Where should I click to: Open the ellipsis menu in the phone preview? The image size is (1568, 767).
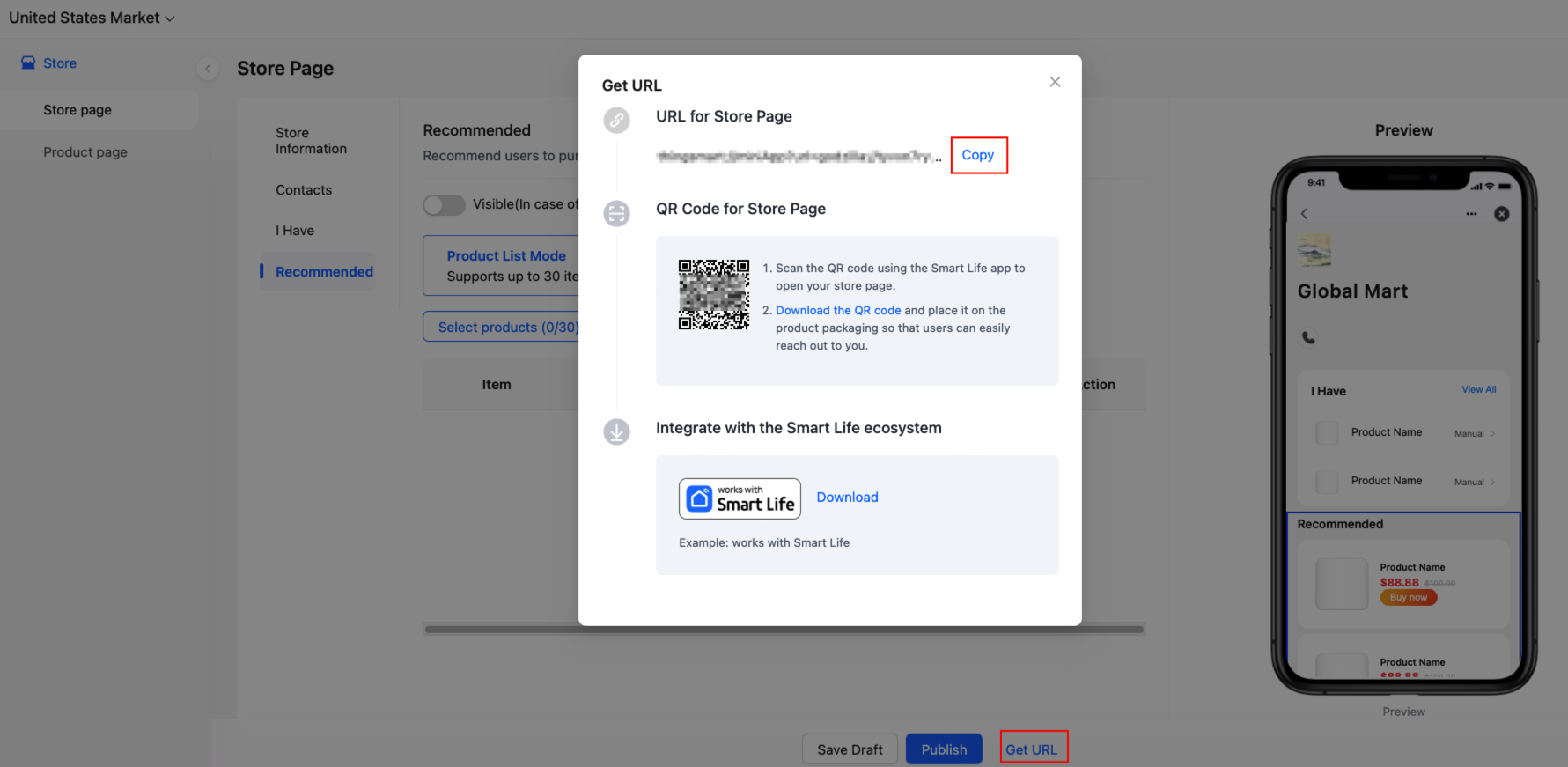[x=1471, y=213]
